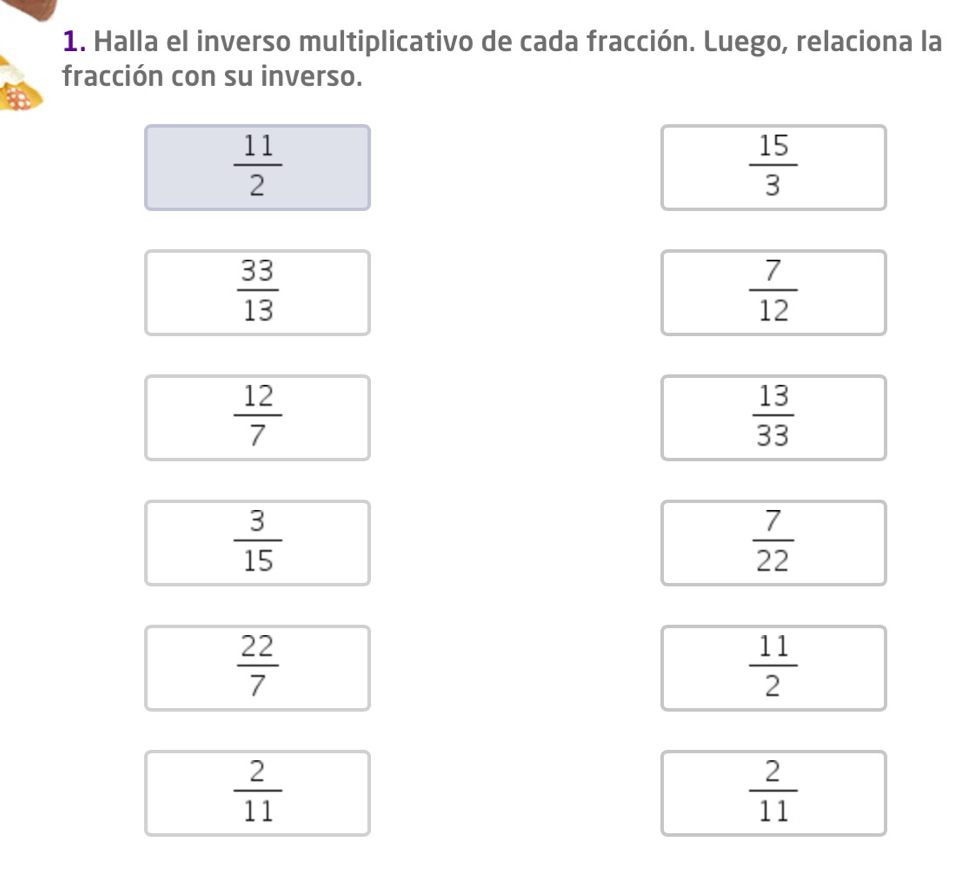Click the 15/3 fraction box

click(773, 168)
